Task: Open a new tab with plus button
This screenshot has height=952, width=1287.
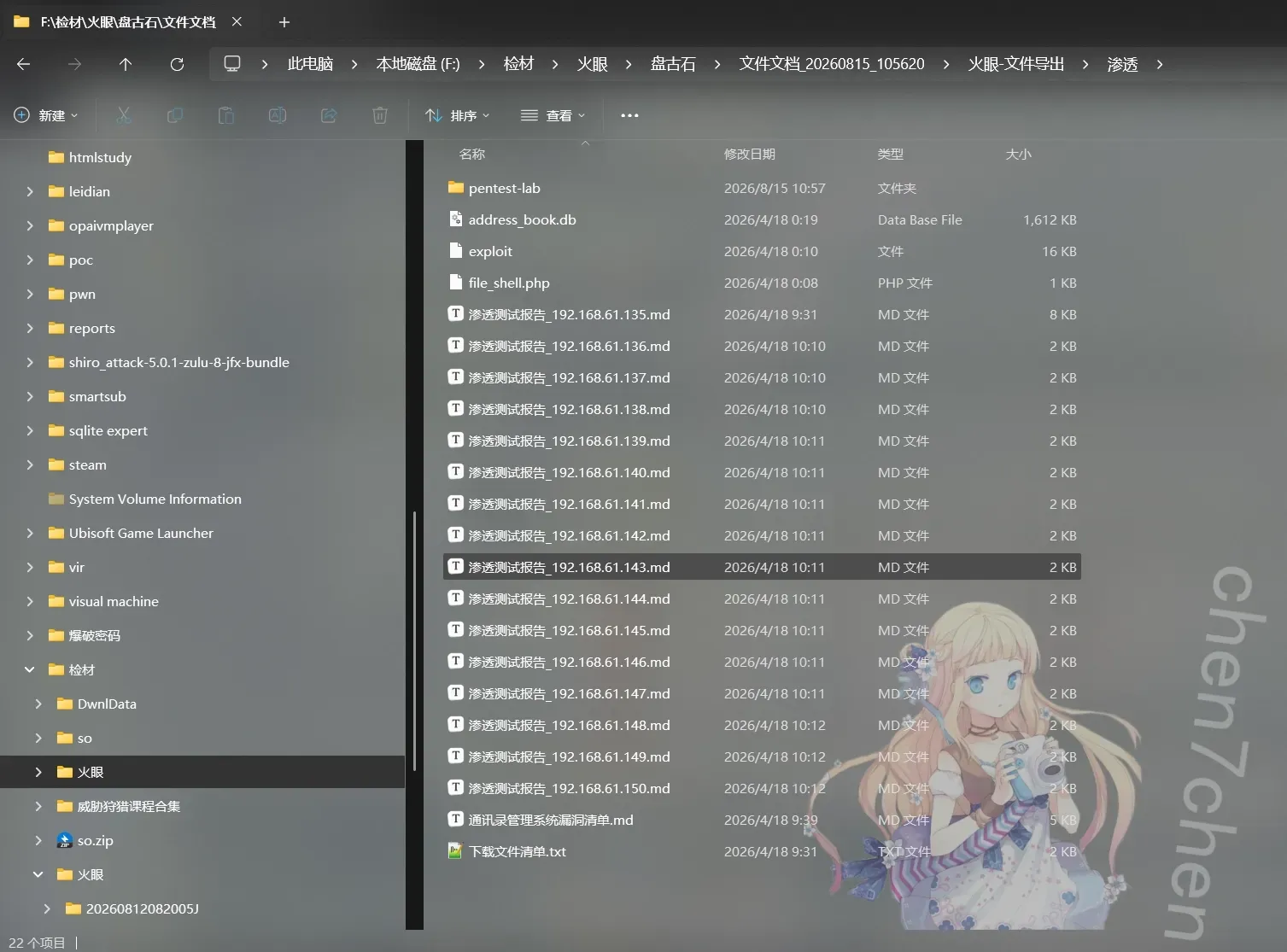Action: click(x=284, y=22)
